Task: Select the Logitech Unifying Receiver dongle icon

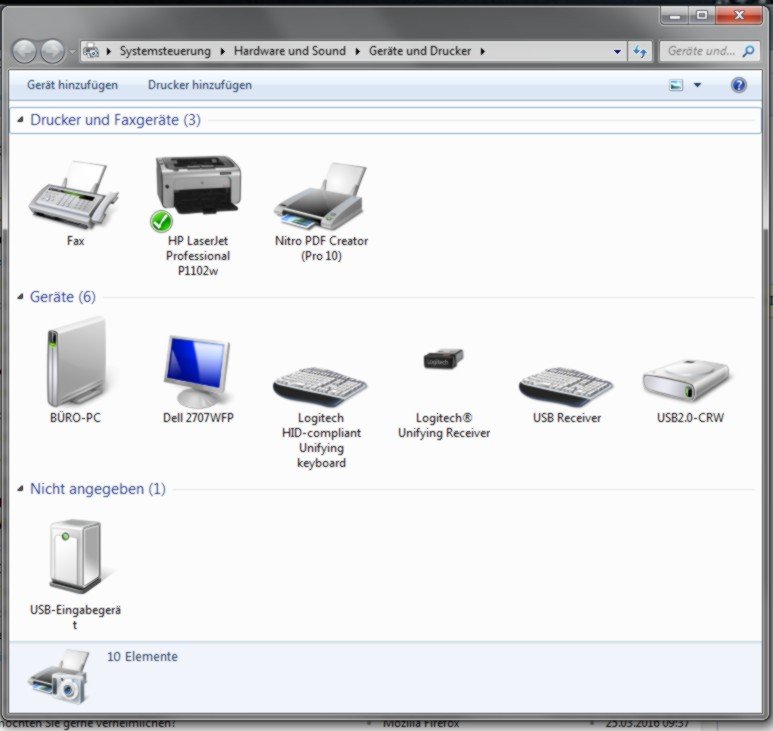Action: pos(443,358)
